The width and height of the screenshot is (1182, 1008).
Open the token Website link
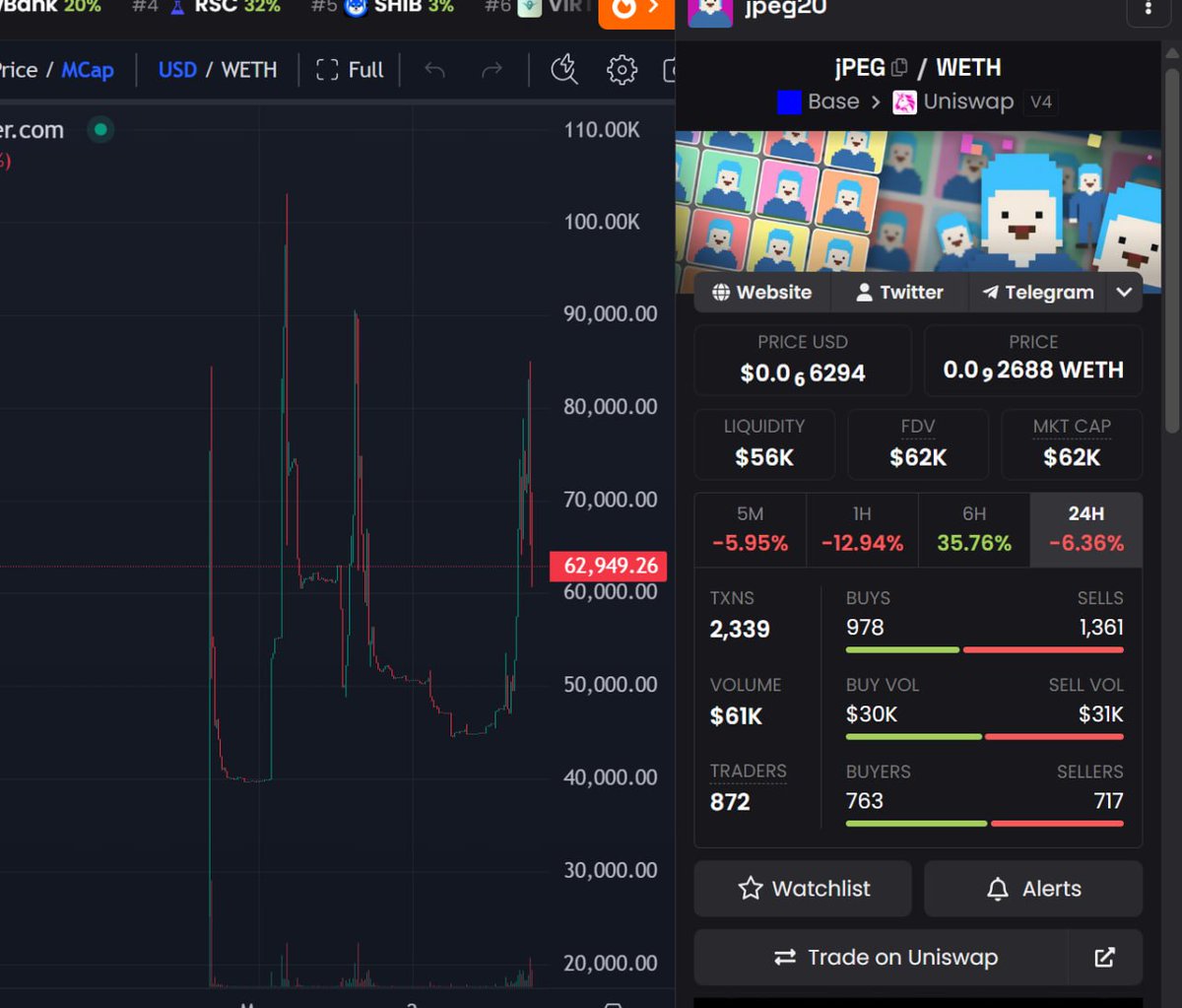pyautogui.click(x=762, y=293)
